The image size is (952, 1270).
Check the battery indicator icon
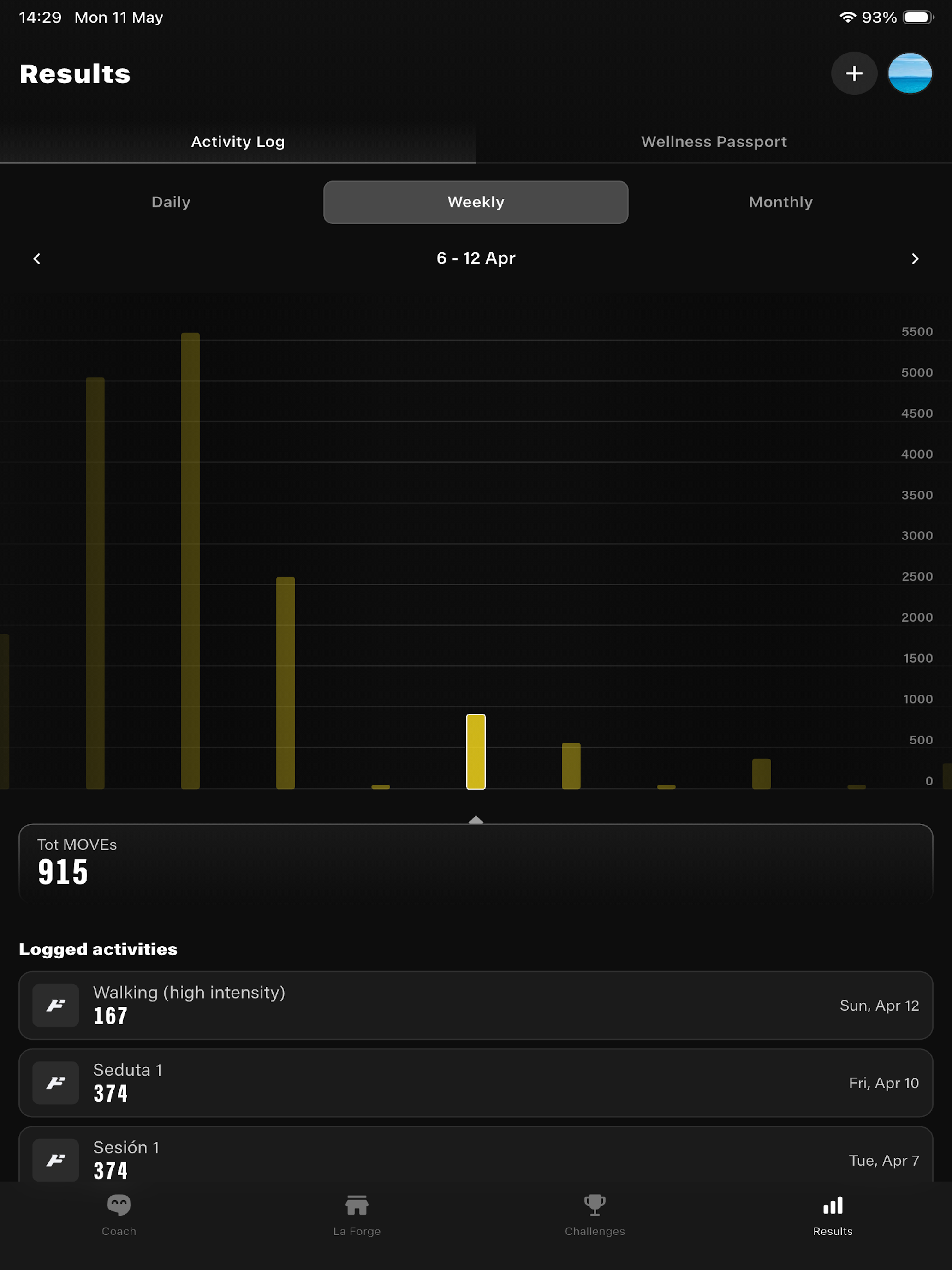[918, 17]
